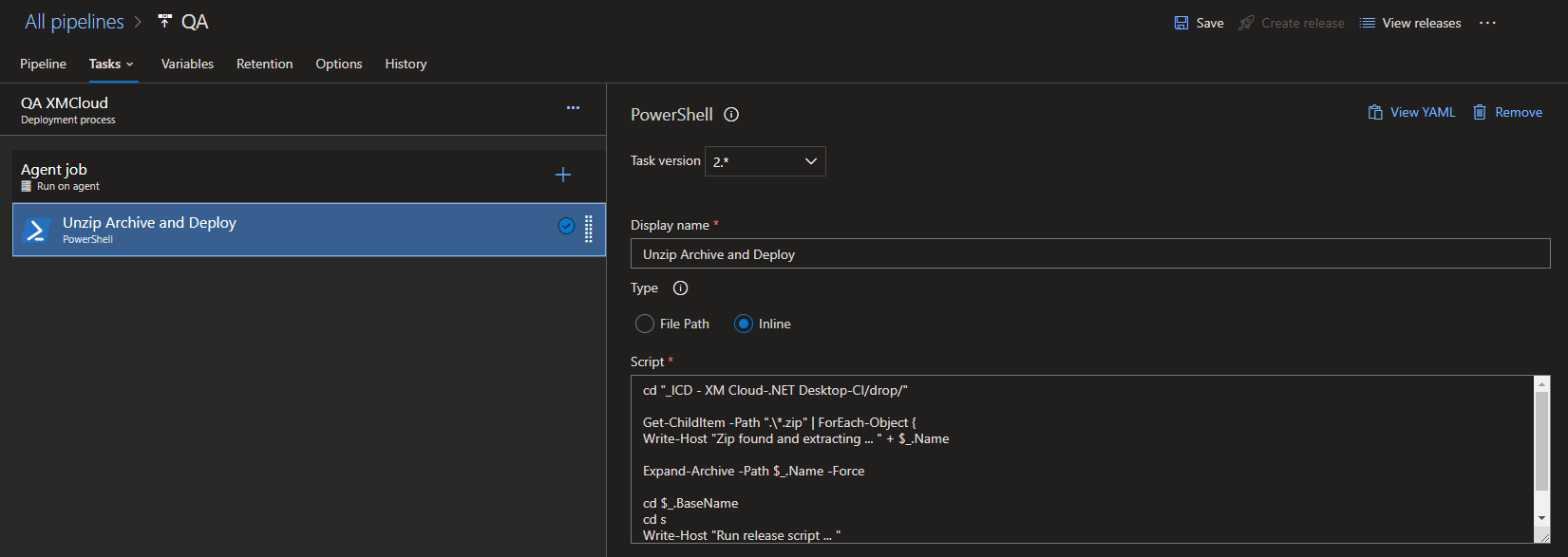Click the release pipeline icon beside QA
Image resolution: width=1568 pixels, height=557 pixels.
tap(164, 21)
